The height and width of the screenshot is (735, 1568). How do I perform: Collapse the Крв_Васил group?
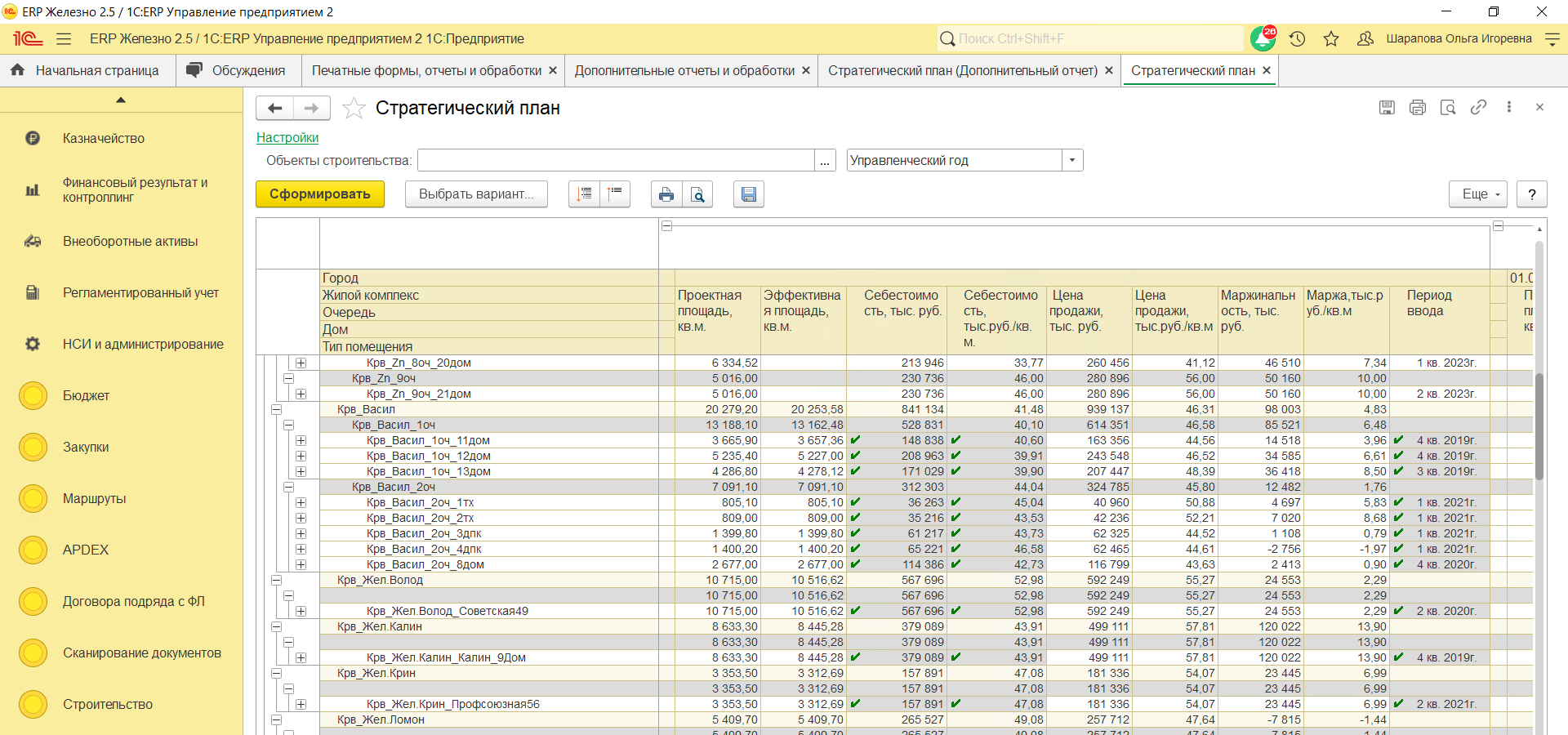(276, 409)
